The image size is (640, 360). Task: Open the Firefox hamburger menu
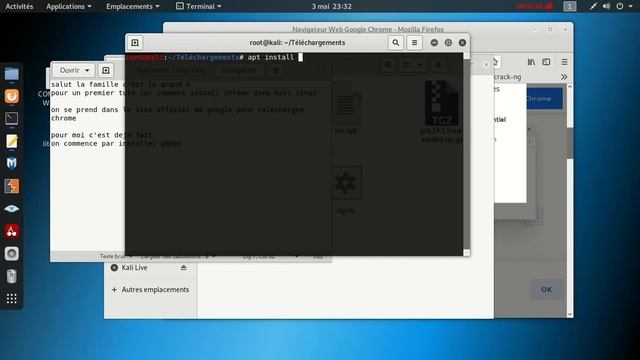pos(564,62)
